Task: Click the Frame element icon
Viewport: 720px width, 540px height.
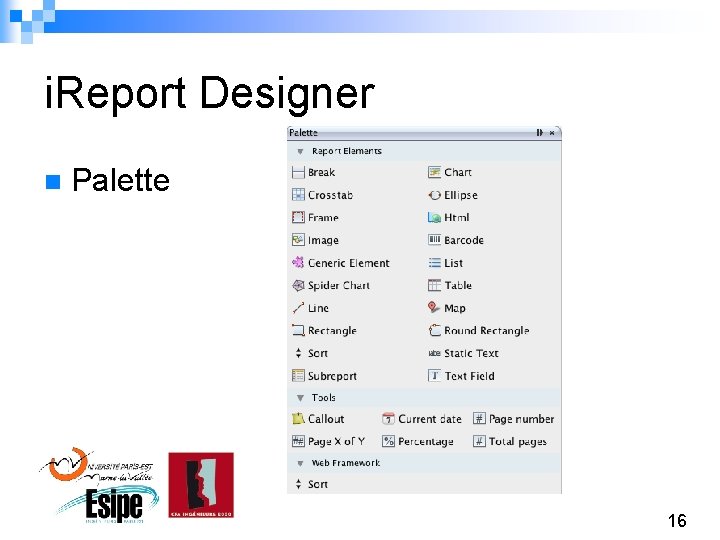Action: pos(298,218)
